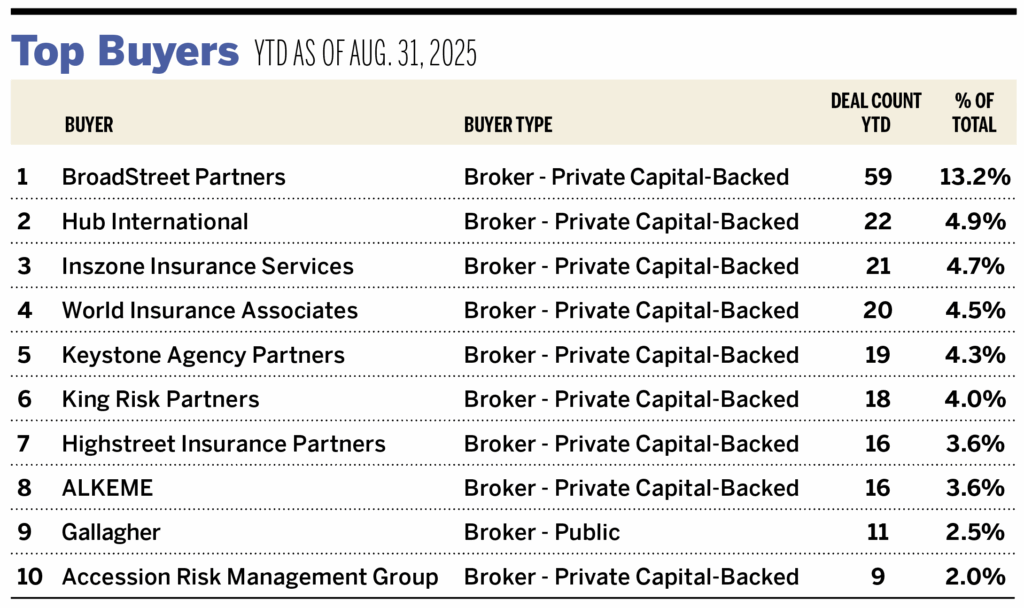Click the BUYER column header
The image size is (1024, 608).
88,125
